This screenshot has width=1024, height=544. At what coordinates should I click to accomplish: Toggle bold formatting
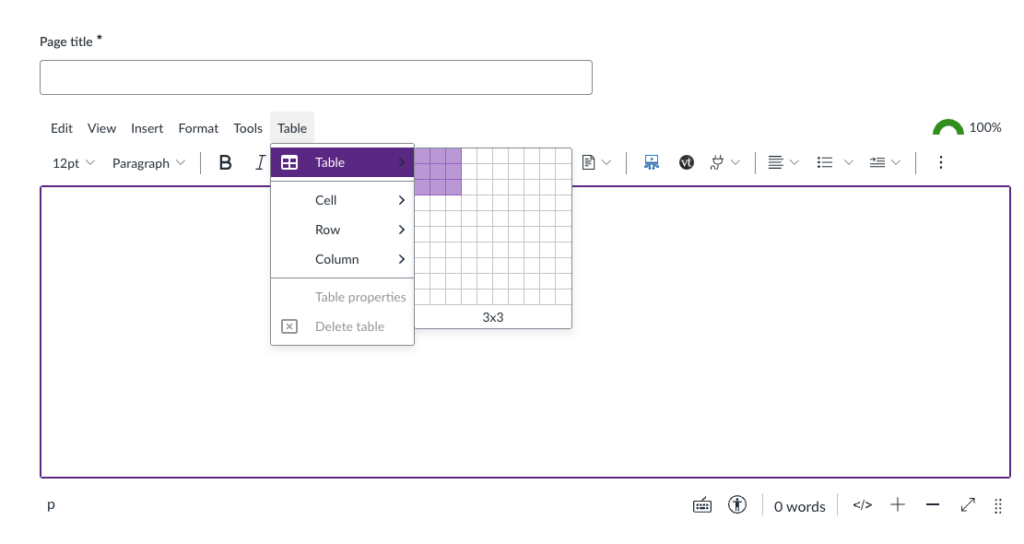(225, 163)
